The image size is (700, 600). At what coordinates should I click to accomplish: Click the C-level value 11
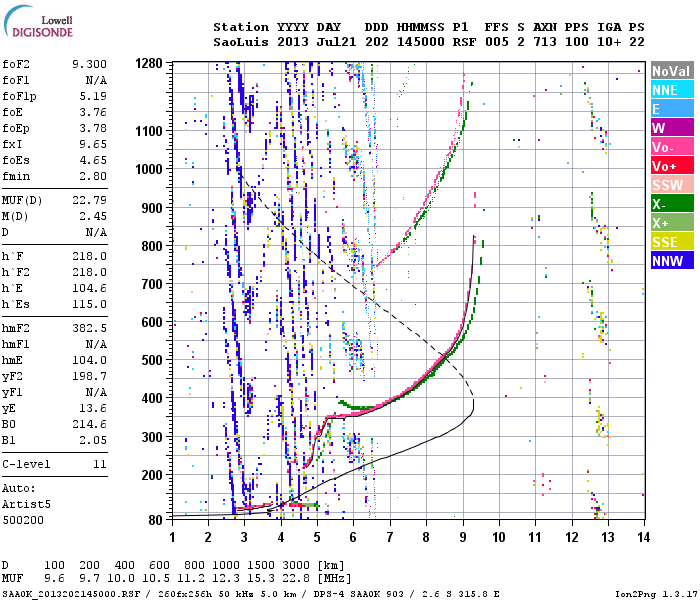coord(100,464)
